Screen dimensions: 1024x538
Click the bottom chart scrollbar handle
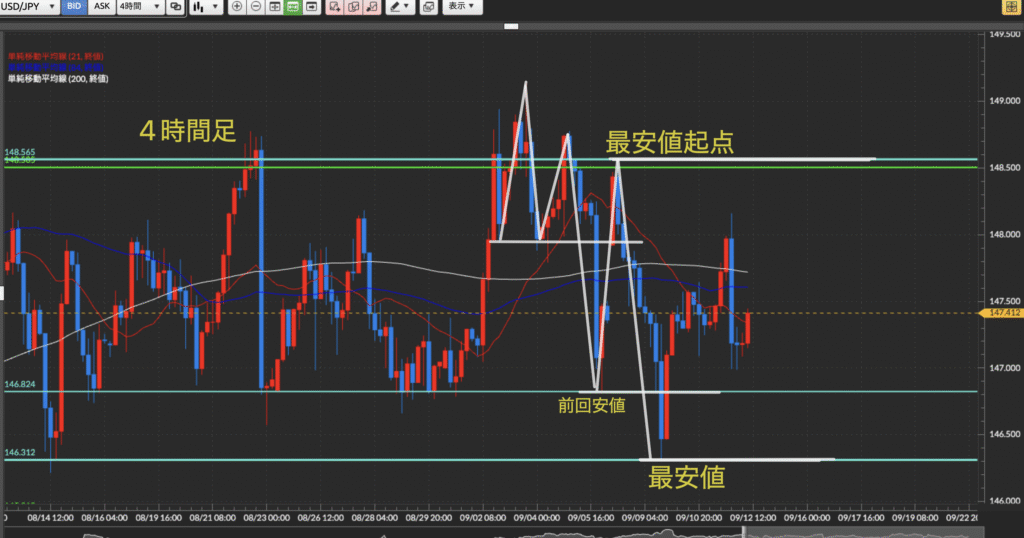click(743, 533)
